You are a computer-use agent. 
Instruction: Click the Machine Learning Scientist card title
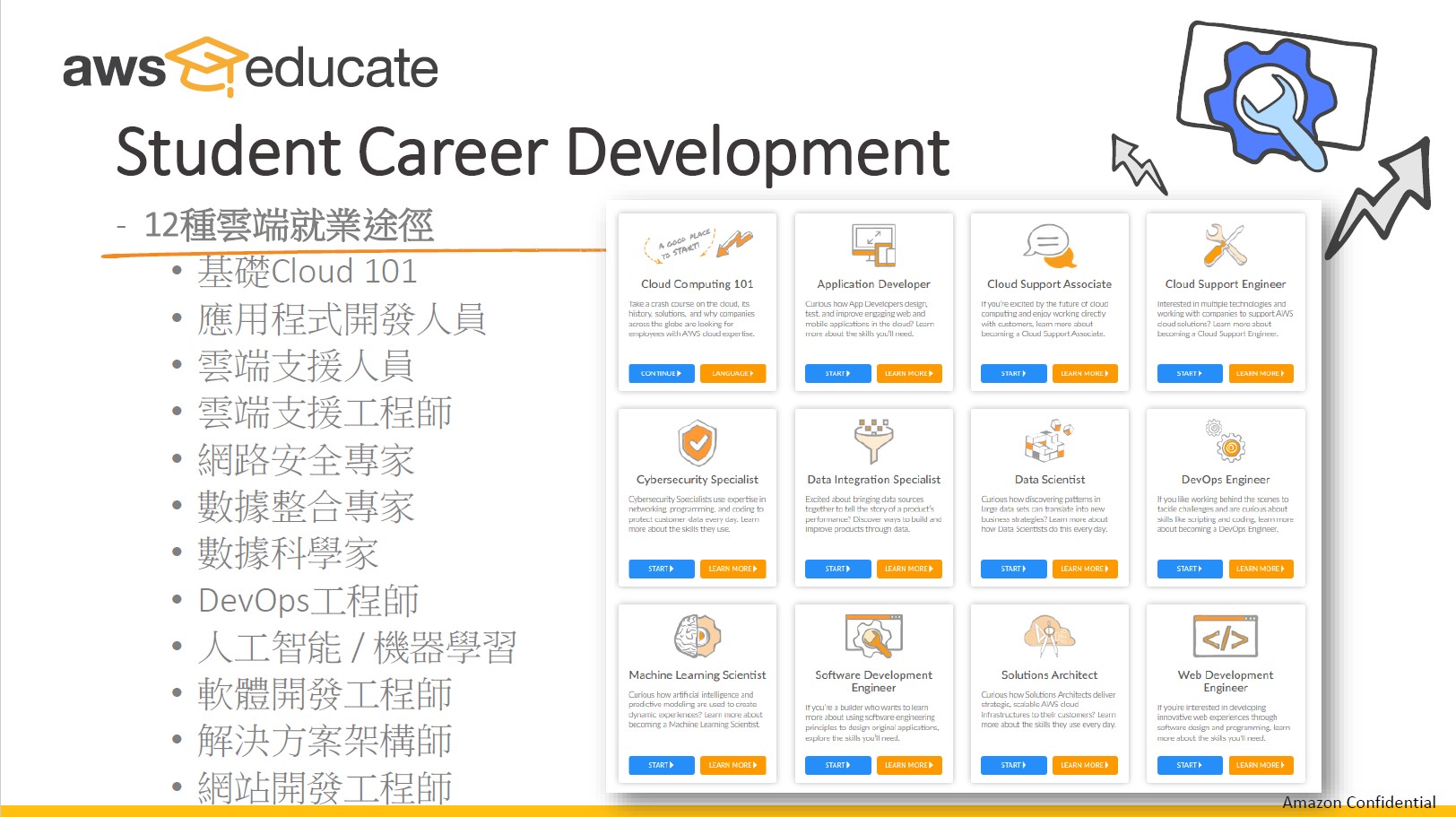[x=698, y=675]
